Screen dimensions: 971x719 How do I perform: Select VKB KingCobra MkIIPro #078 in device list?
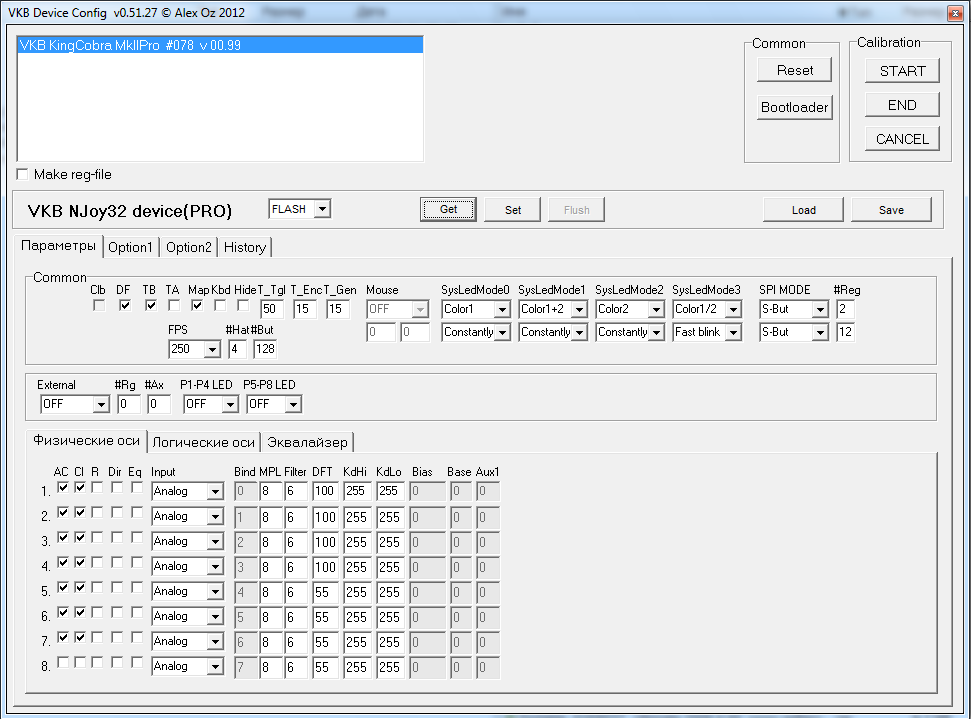click(220, 45)
